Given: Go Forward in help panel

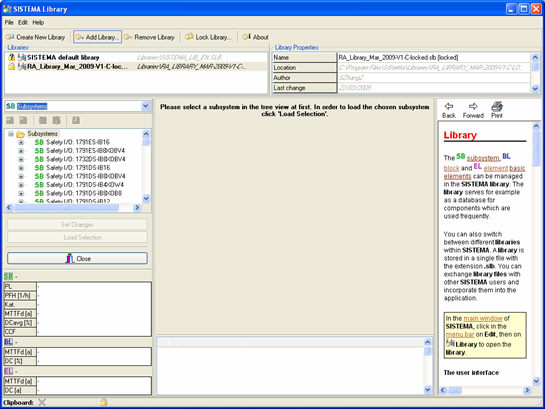Looking at the screenshot, I should tap(473, 111).
